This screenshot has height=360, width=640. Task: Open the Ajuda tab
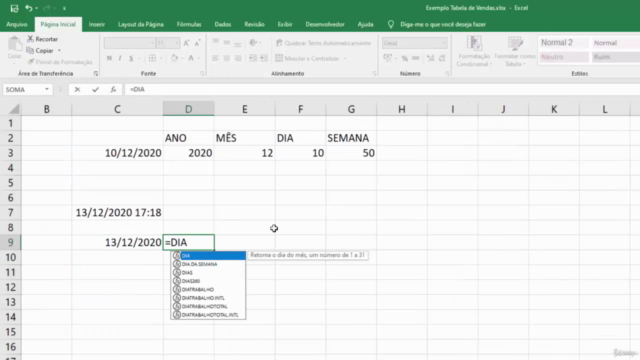[365, 24]
